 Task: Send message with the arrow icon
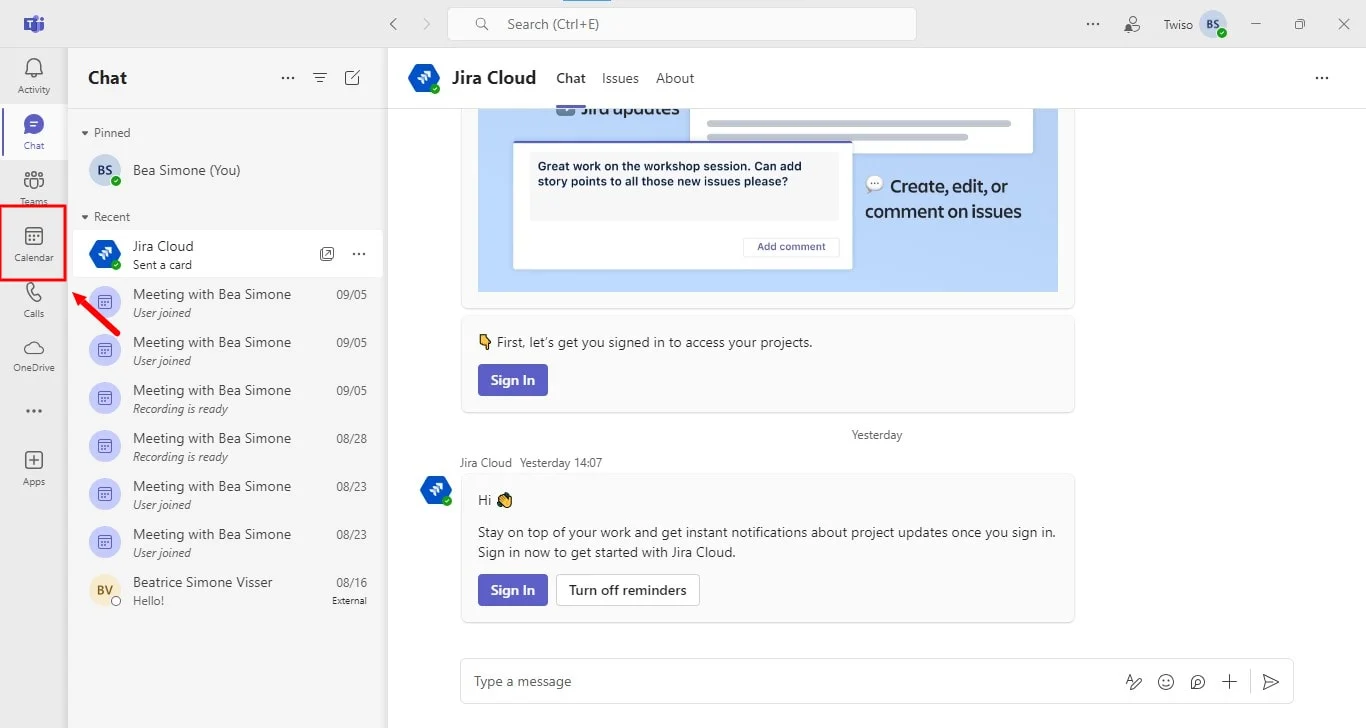1270,682
